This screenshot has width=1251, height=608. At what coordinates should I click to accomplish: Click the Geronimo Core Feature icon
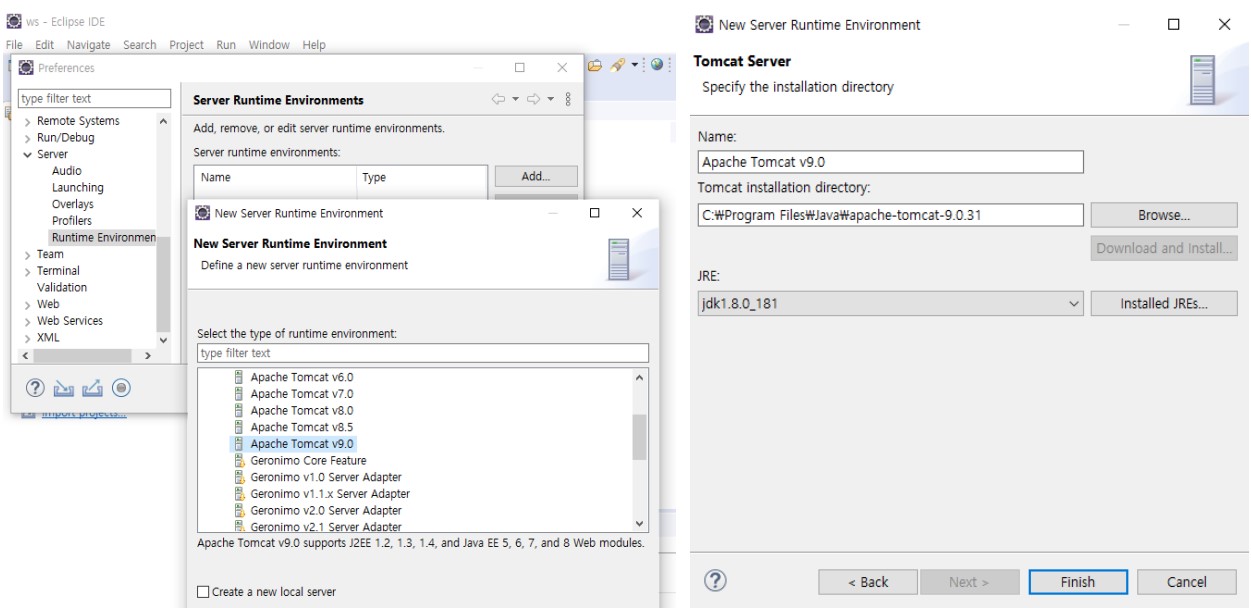238,460
